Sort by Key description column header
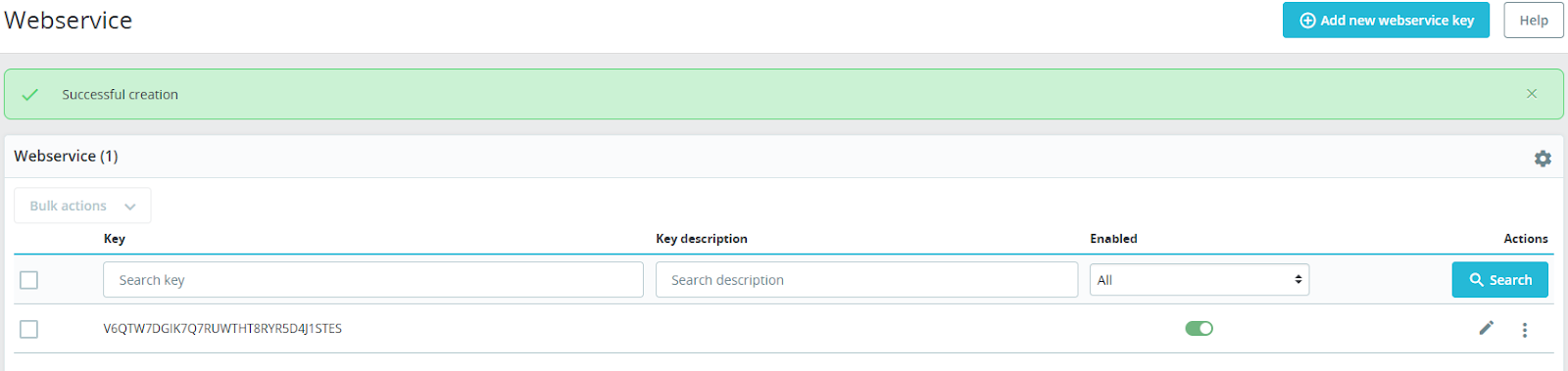 (x=702, y=239)
